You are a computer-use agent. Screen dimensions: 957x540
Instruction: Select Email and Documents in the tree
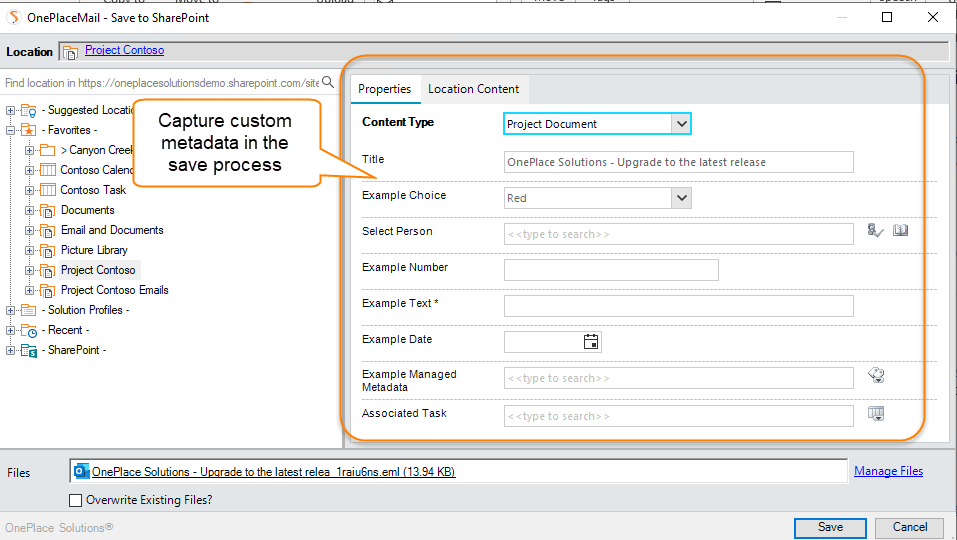[x=112, y=230]
